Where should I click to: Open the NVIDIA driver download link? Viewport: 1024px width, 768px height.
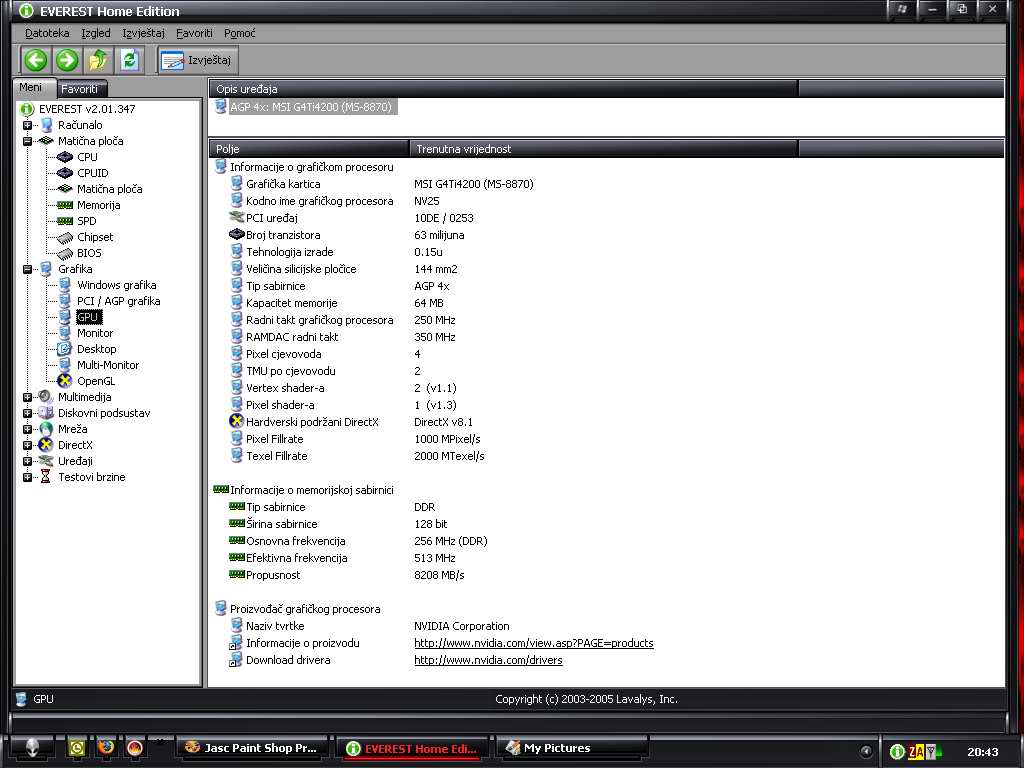[488, 660]
